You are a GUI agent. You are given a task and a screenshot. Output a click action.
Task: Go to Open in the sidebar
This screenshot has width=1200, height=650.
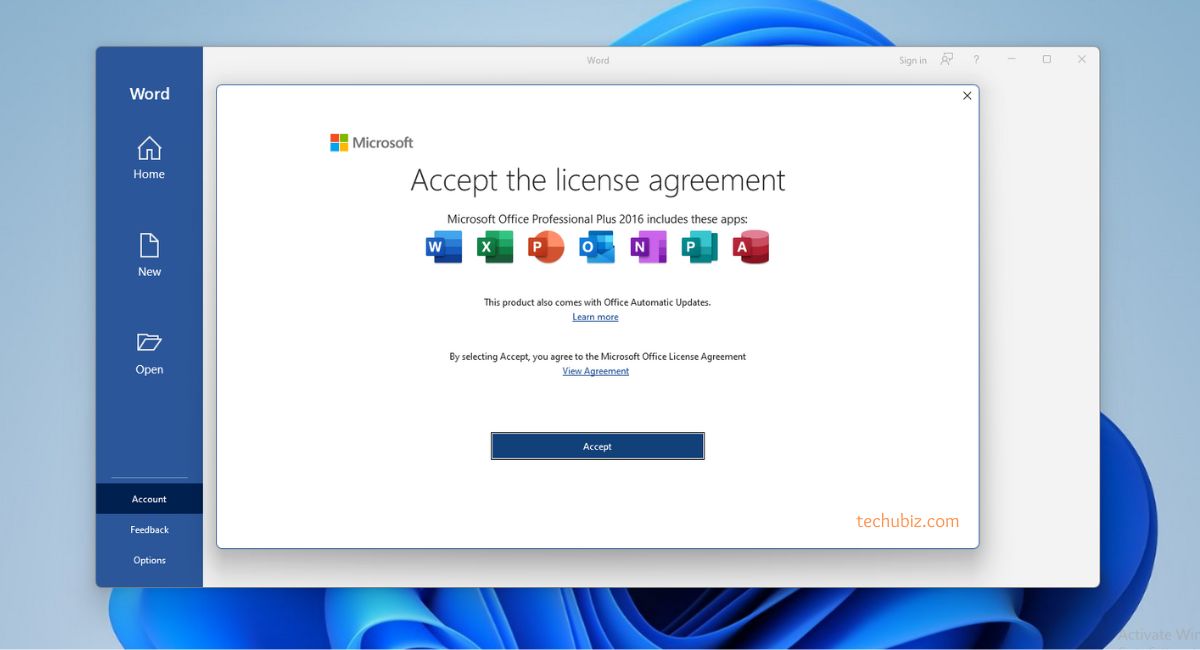pyautogui.click(x=149, y=353)
